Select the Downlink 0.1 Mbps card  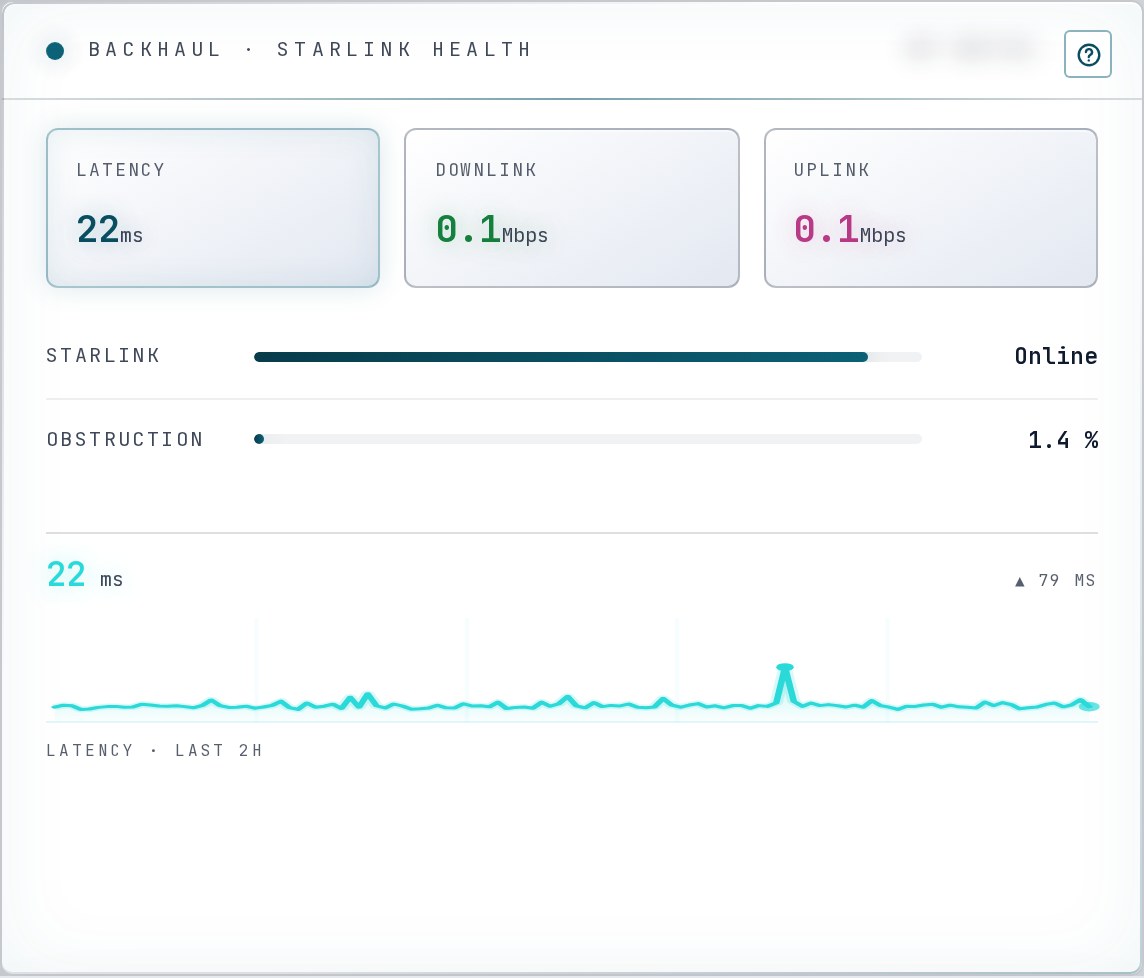tap(572, 208)
